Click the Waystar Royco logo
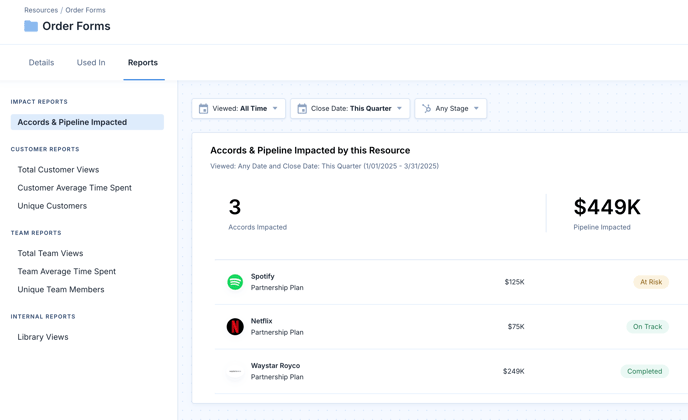This screenshot has width=688, height=420. click(x=235, y=371)
